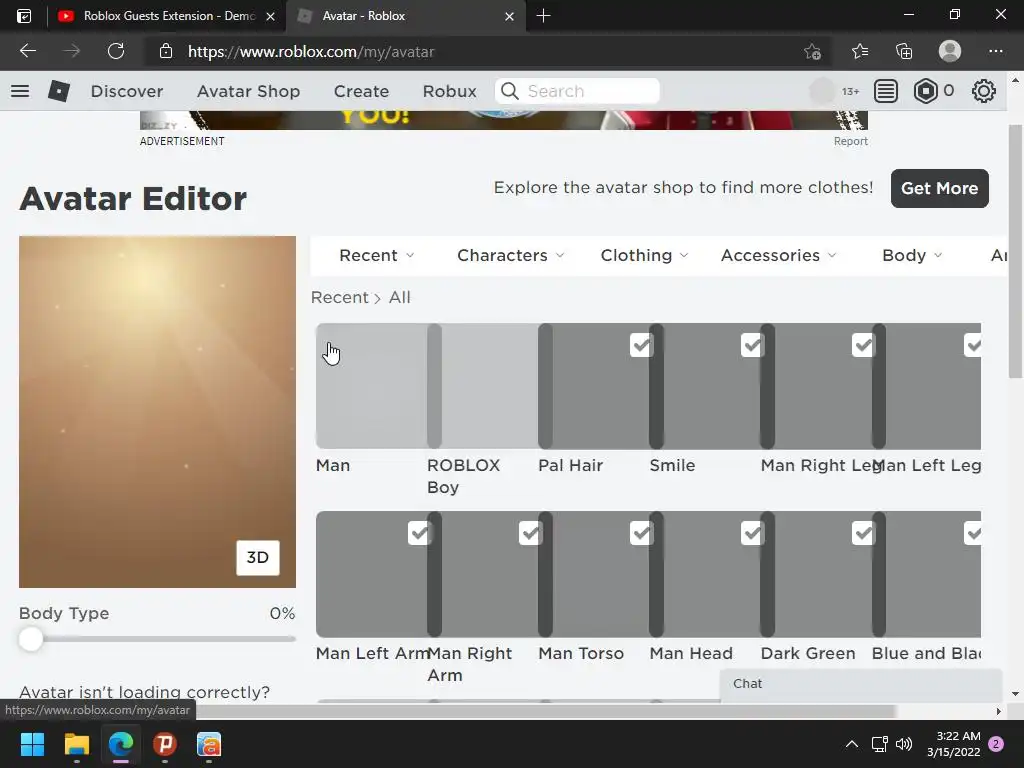Screen dimensions: 1024x768
Task: Open the tab actions menu icon
Action: click(x=24, y=16)
